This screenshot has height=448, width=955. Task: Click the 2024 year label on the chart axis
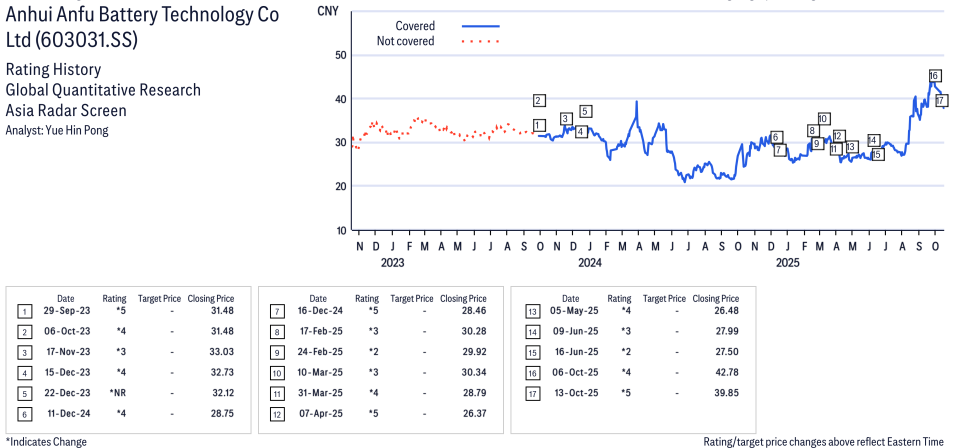pos(589,263)
